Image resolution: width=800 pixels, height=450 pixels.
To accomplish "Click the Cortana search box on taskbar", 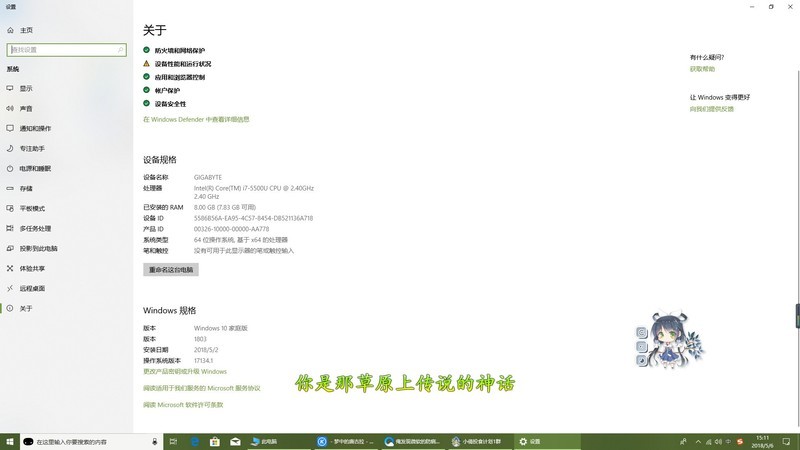I will pyautogui.click(x=91, y=441).
